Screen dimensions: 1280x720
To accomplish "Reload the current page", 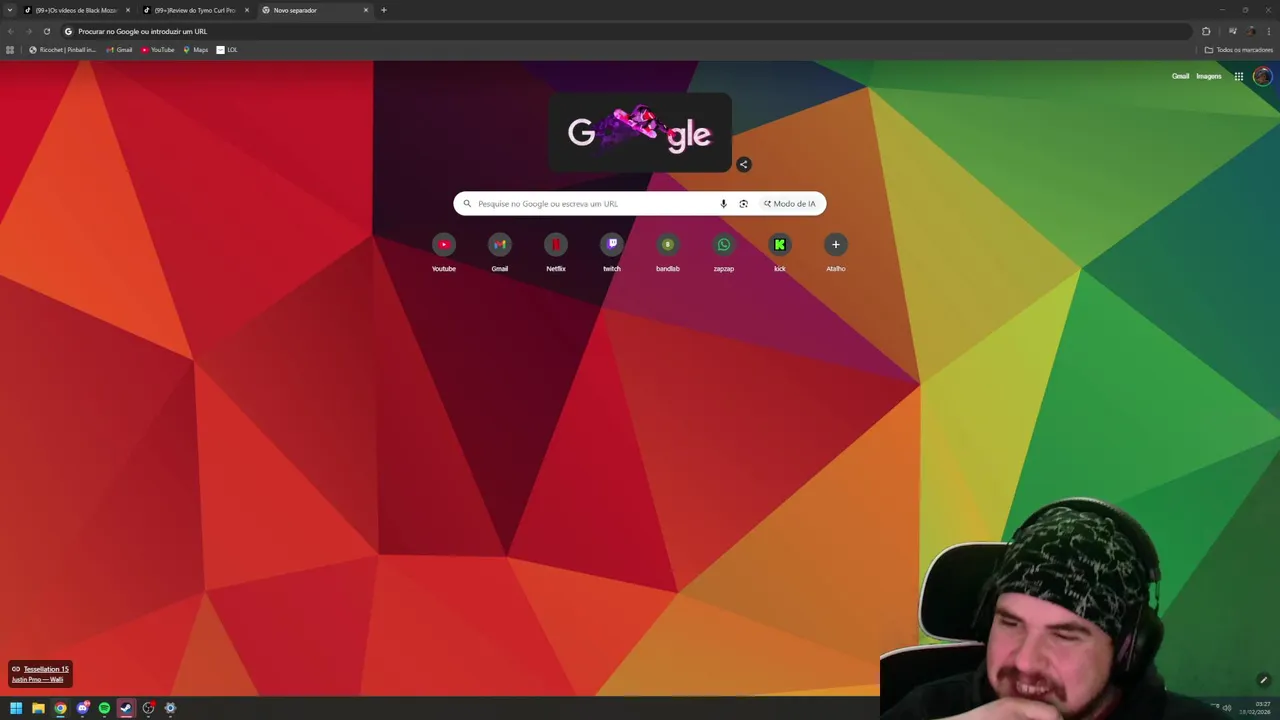I will 46,31.
